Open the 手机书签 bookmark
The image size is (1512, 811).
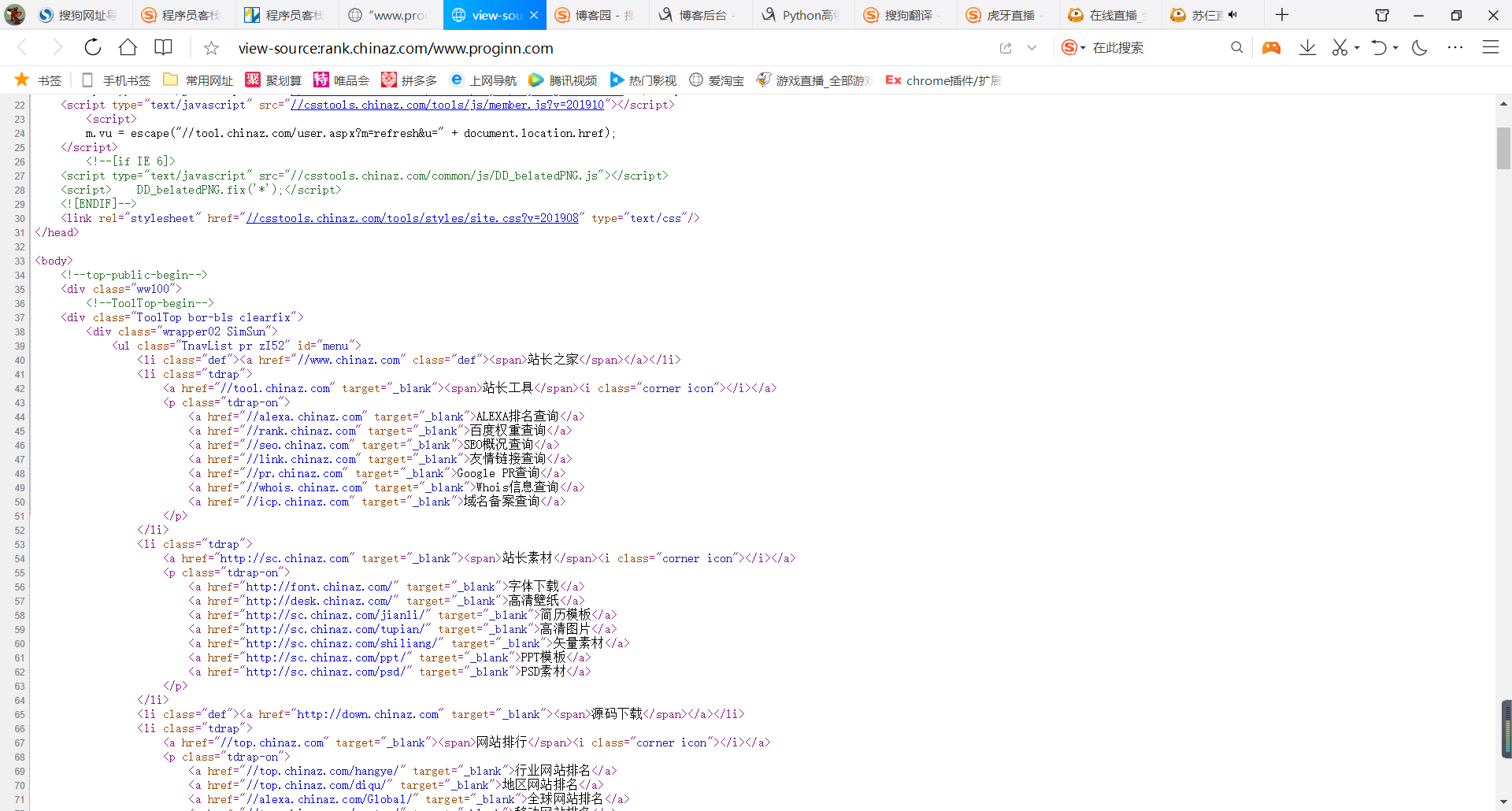point(116,80)
